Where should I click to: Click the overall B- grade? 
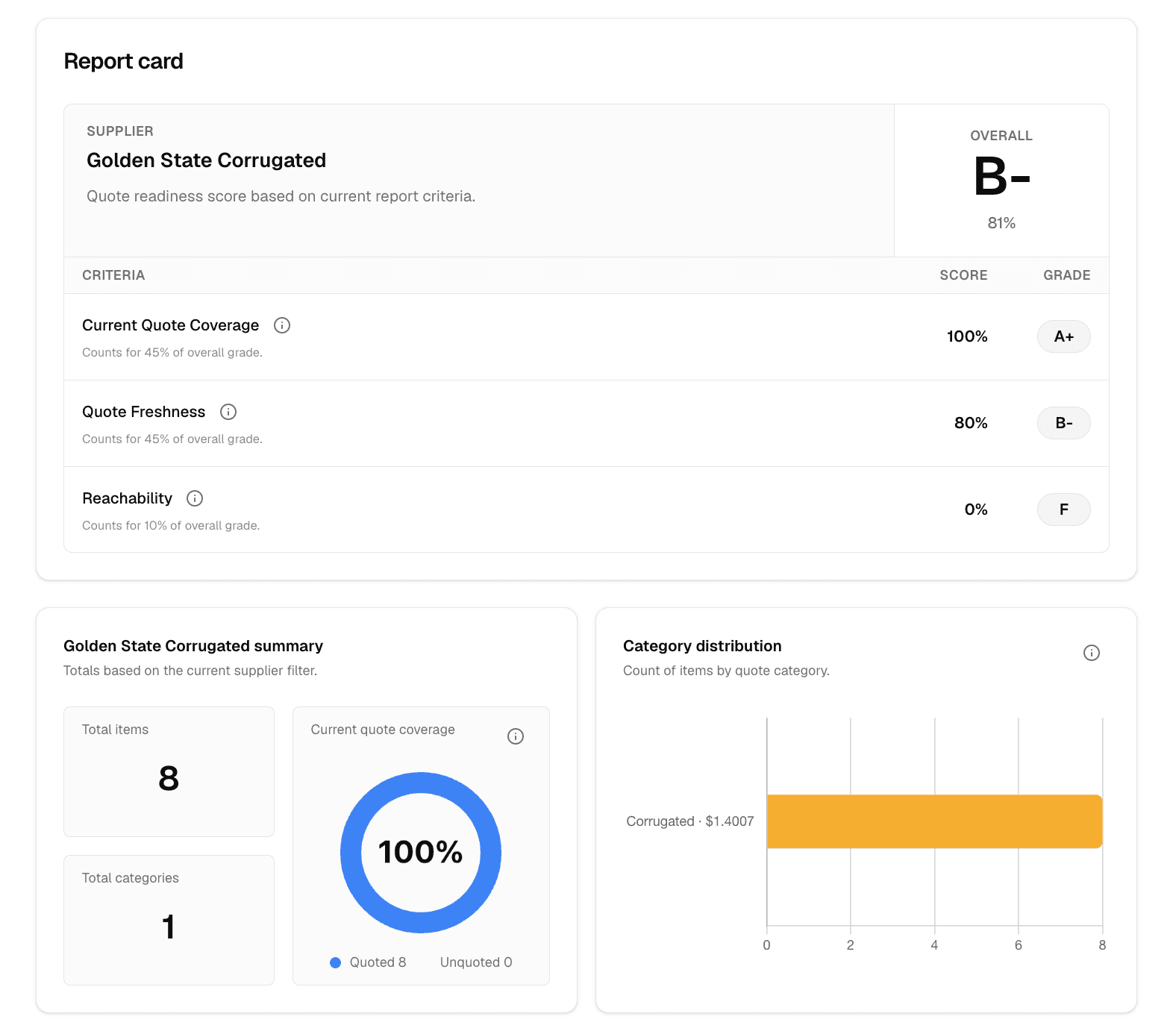point(1001,177)
